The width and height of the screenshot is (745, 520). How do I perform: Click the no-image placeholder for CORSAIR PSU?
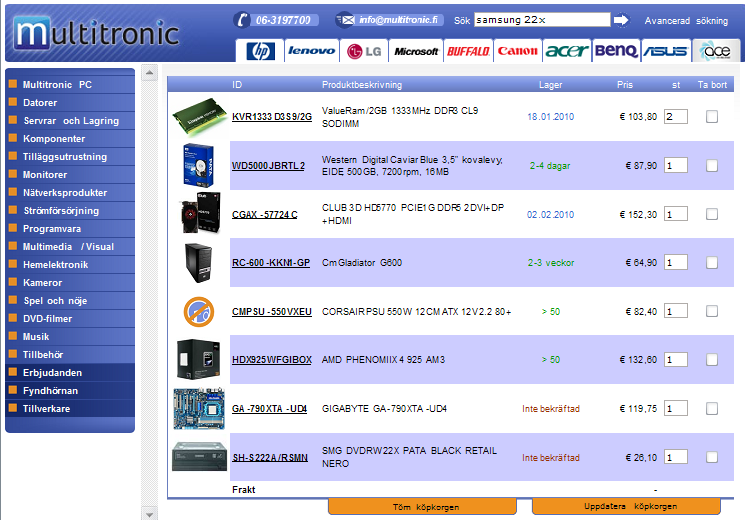pyautogui.click(x=199, y=312)
